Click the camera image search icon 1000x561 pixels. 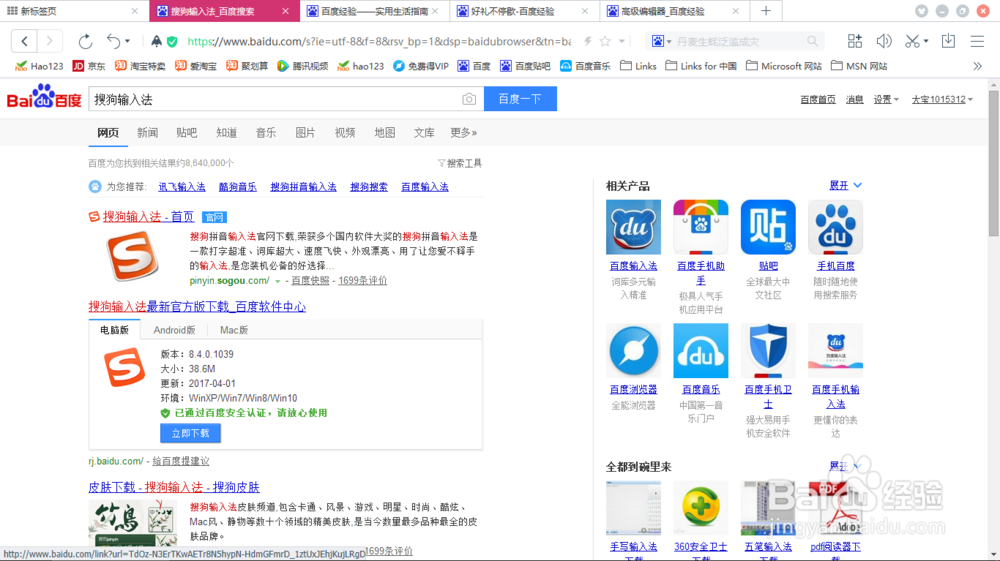point(469,99)
